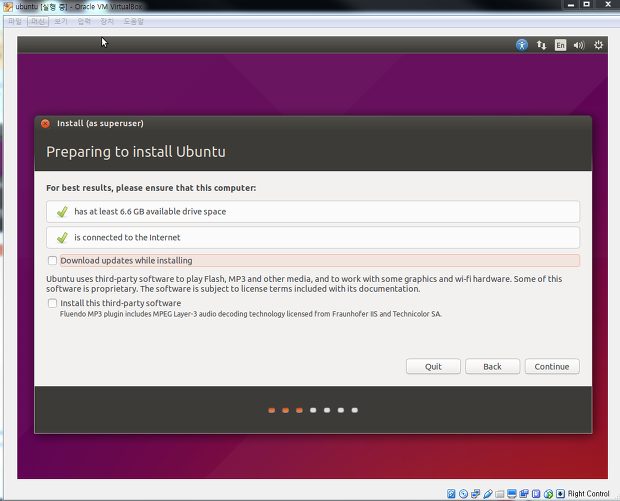Click VirtualBox mouse integration status icon
This screenshot has width=620, height=501.
[x=548, y=493]
